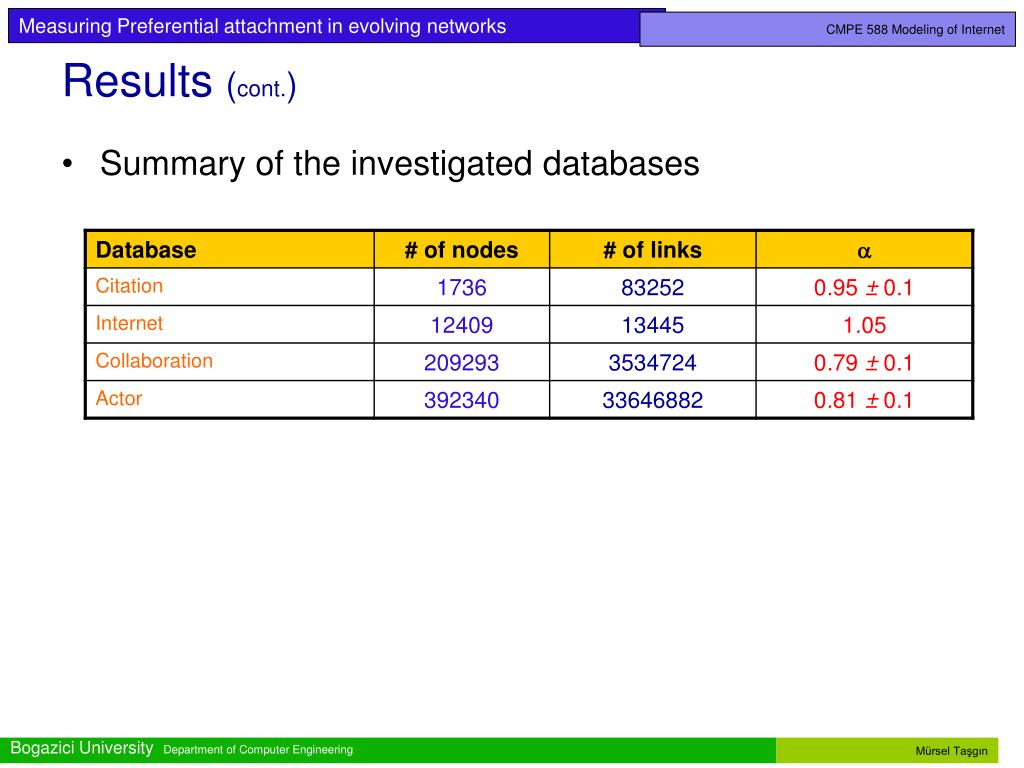
Task: Select the alpha value '0.79 ± 0.1'
Action: 863,362
